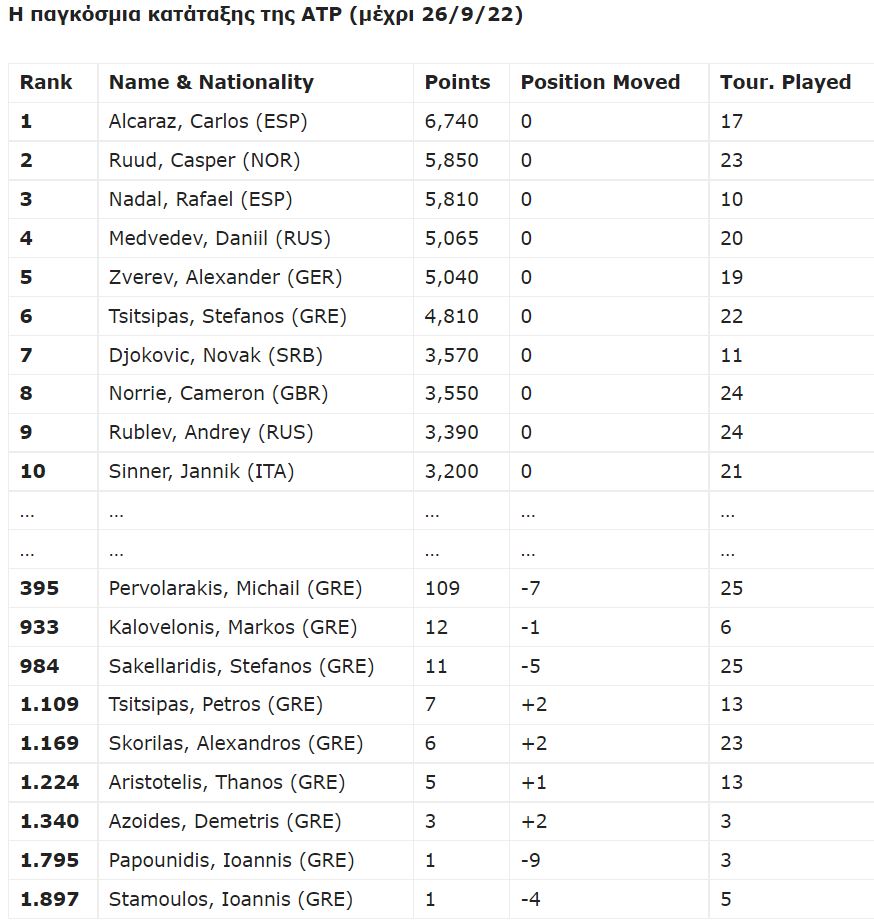Viewport: 874px width, 920px height.
Task: Click the Zverev, Alexander (GER) entry
Action: [x=225, y=277]
